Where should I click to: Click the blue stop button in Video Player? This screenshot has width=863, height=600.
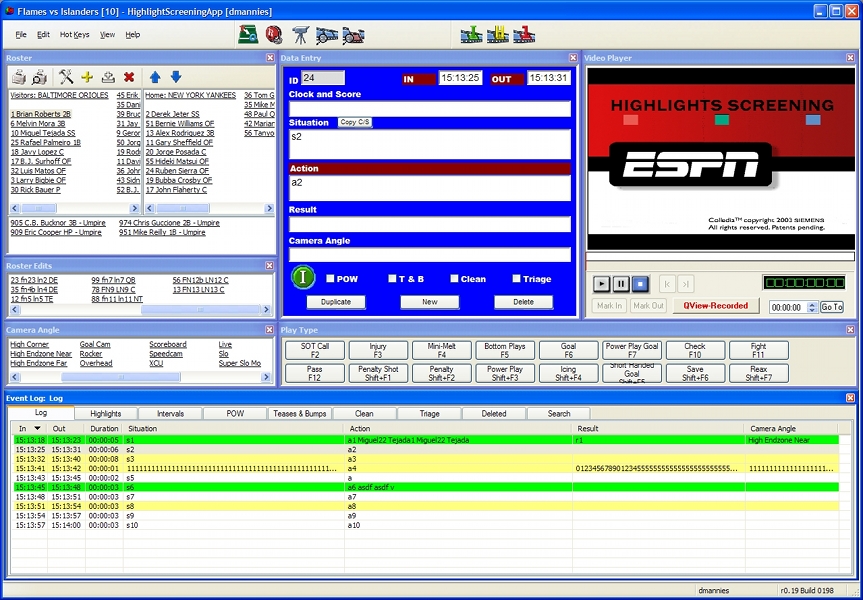642,284
